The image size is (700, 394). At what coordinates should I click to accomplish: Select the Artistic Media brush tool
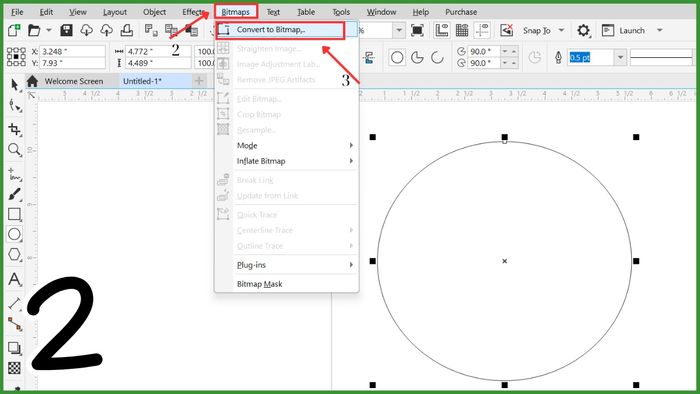click(x=14, y=195)
